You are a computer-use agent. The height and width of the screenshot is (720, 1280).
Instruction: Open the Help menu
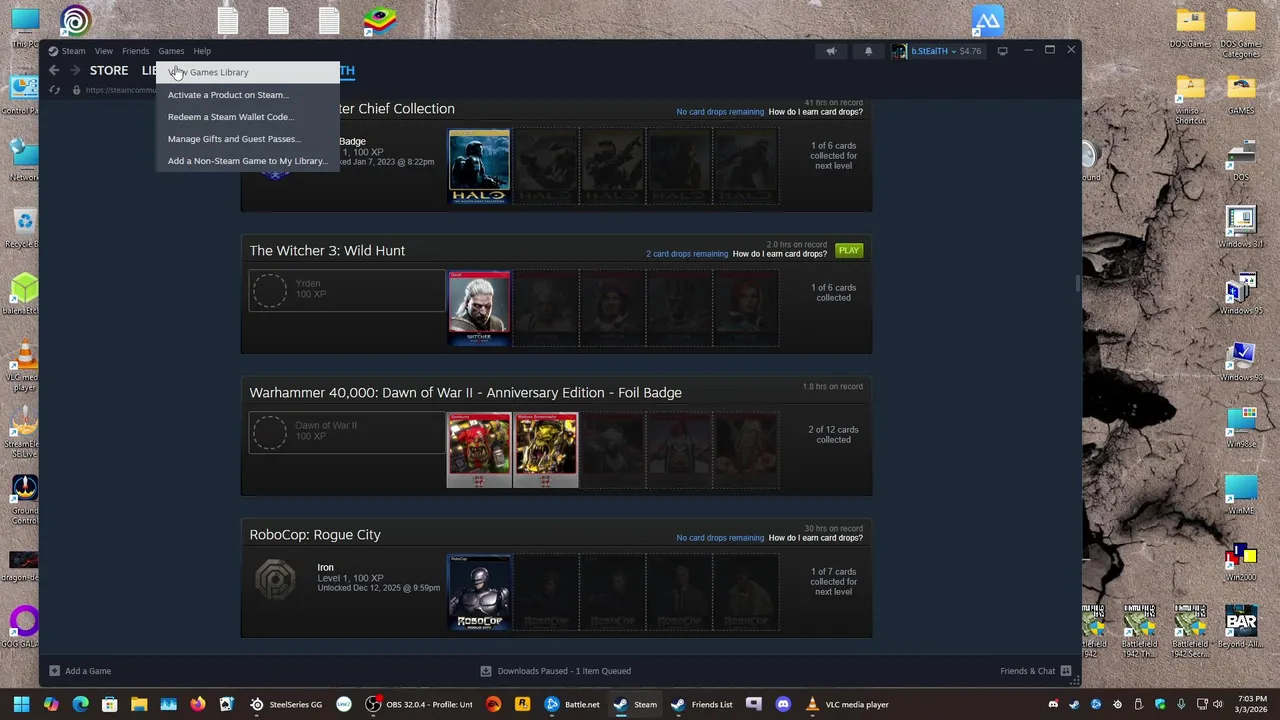click(202, 51)
